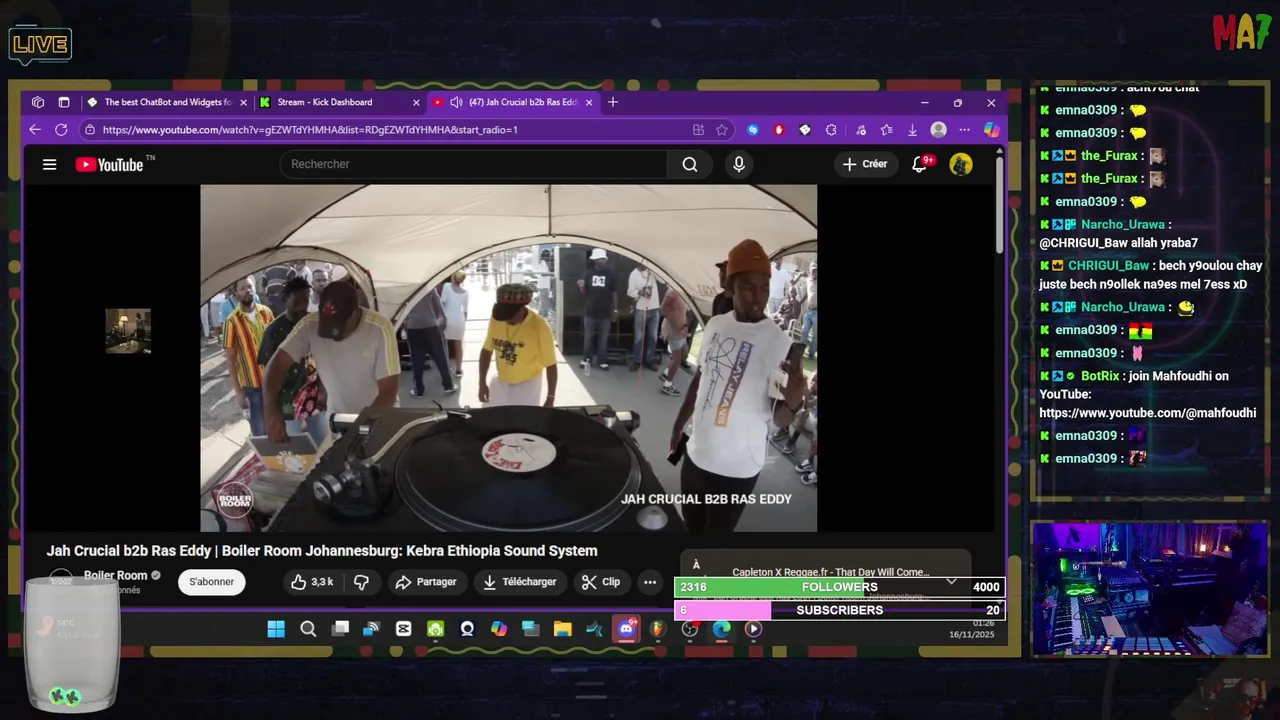Open a new browser tab with plus
Image resolution: width=1280 pixels, height=720 pixels.
click(x=613, y=102)
